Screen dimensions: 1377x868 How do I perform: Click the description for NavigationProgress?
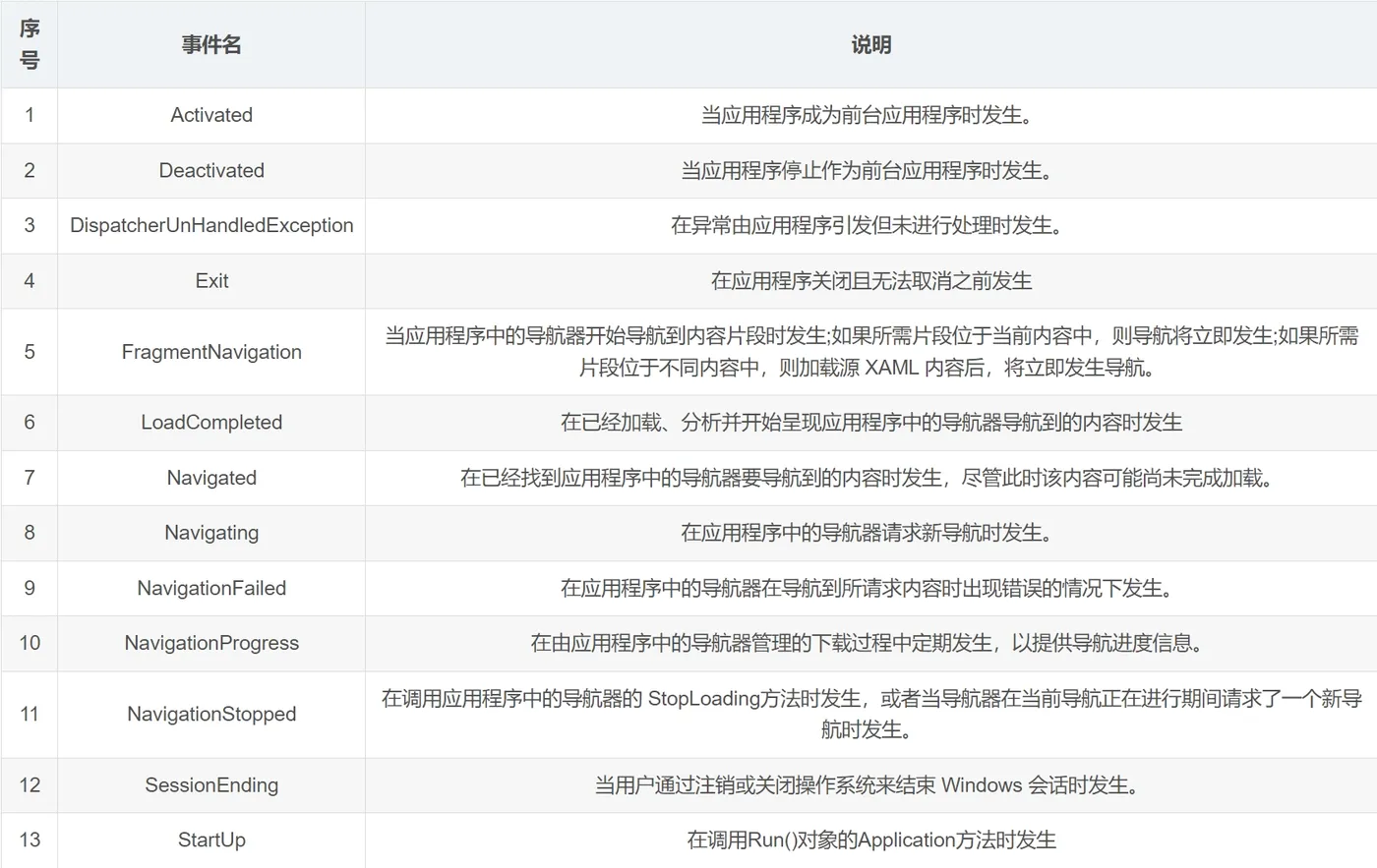[x=870, y=643]
